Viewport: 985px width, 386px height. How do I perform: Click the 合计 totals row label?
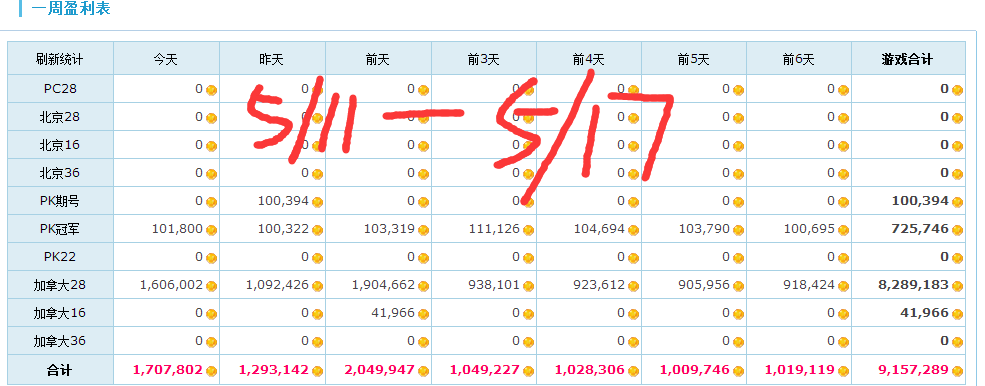point(60,370)
